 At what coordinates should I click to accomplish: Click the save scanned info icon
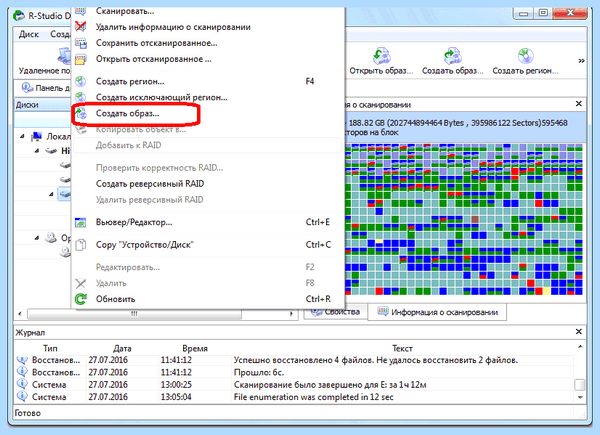point(81,43)
